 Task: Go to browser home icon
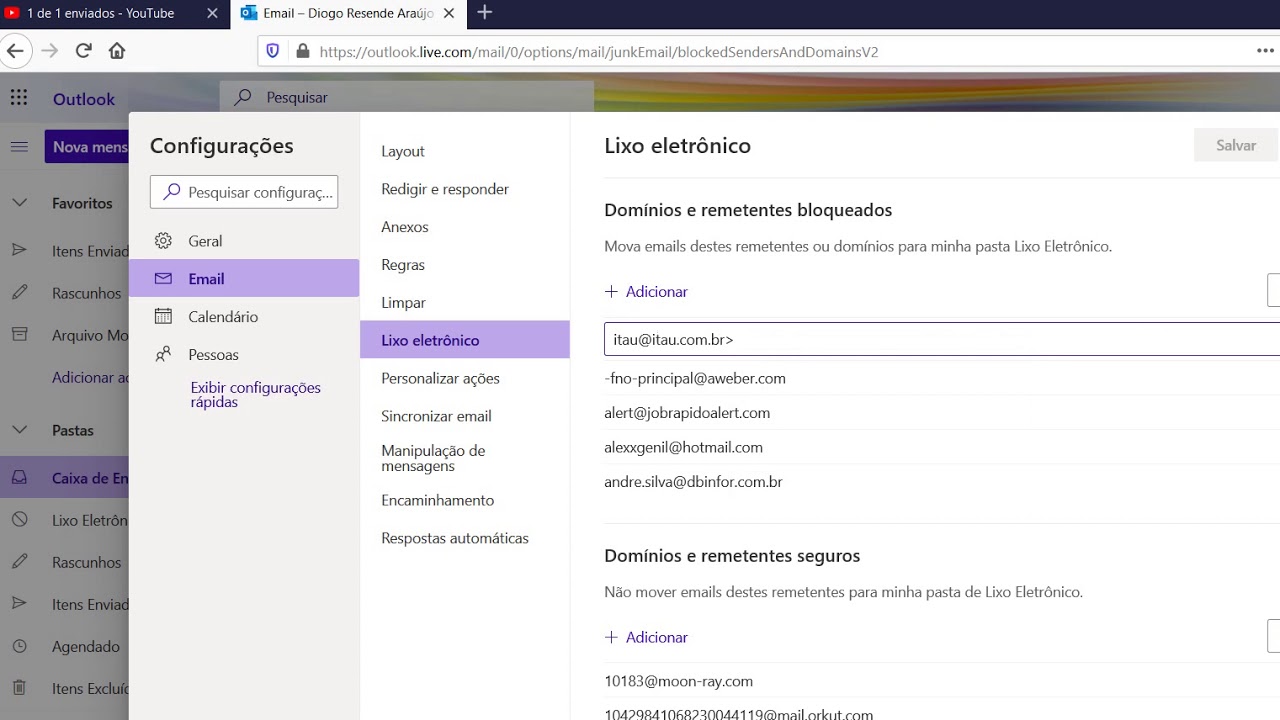point(117,51)
